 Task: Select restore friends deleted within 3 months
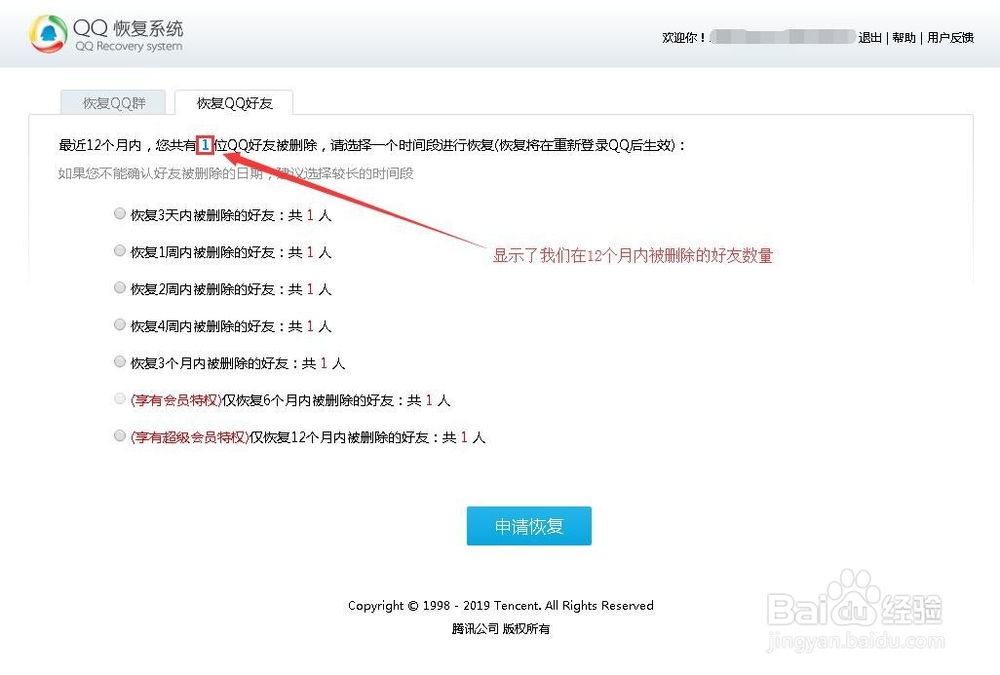119,362
